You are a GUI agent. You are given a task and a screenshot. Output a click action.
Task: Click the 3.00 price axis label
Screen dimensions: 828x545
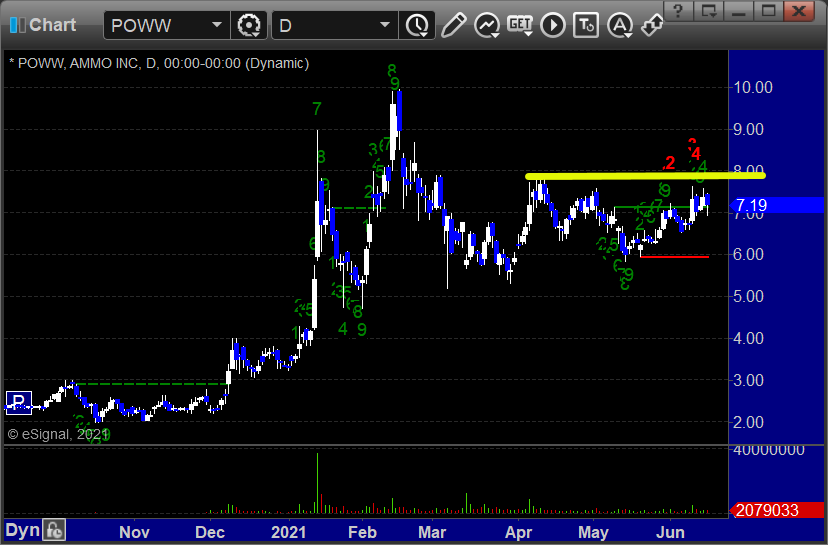tap(748, 380)
